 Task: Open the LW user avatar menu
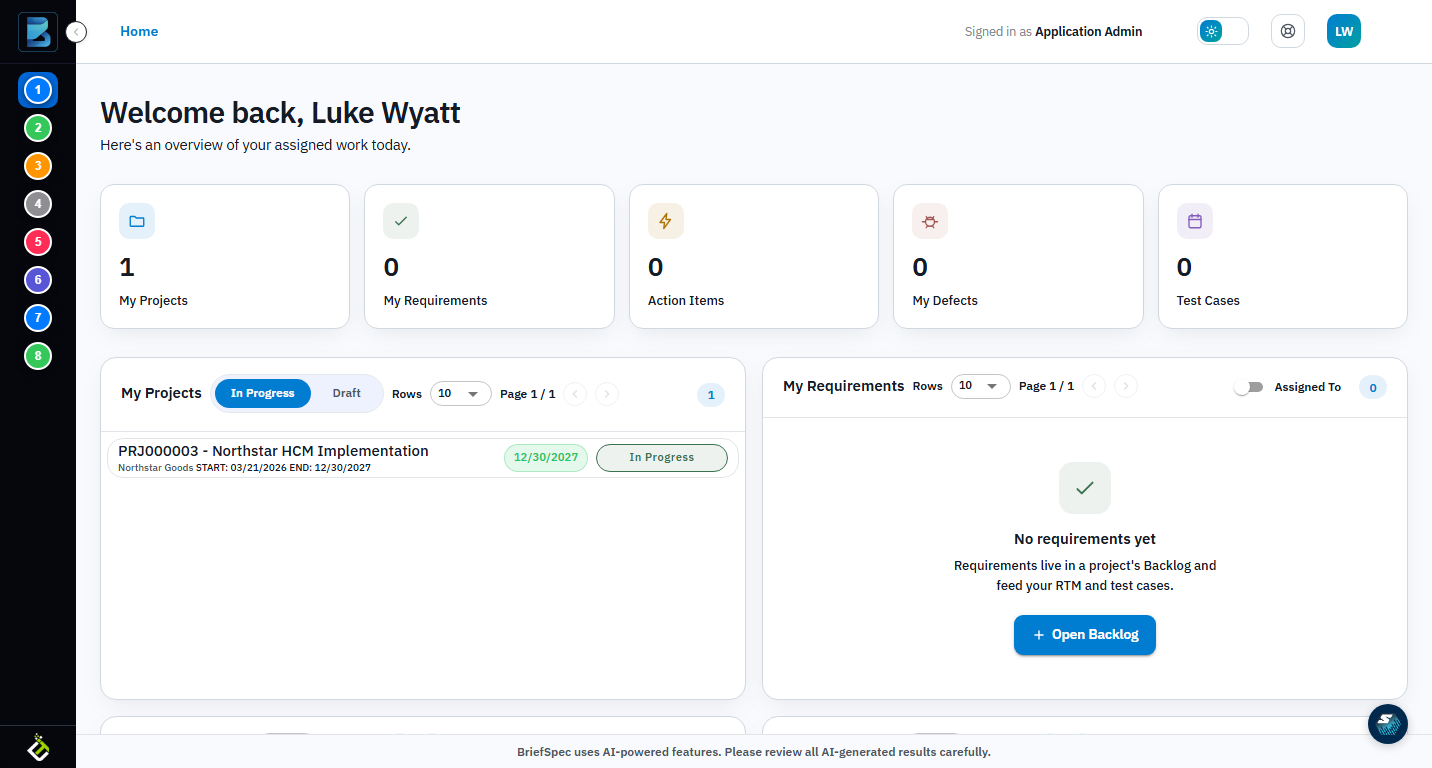[1344, 31]
